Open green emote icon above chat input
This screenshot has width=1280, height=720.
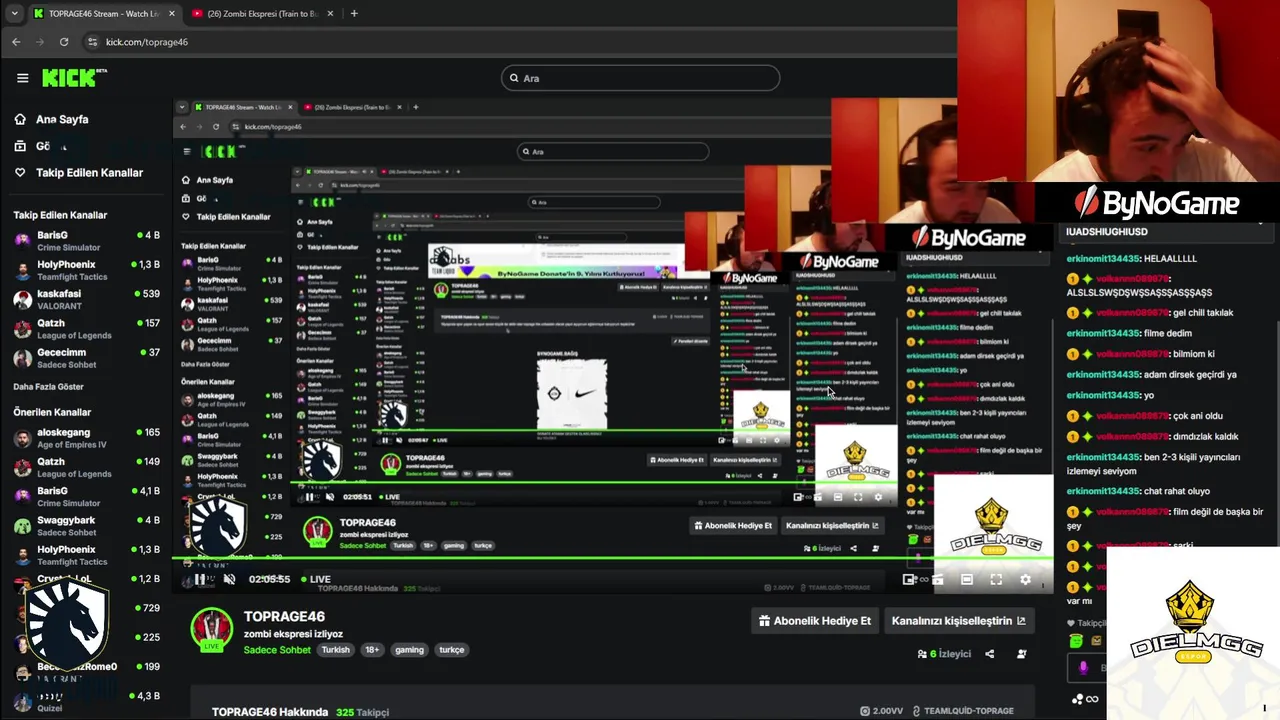pyautogui.click(x=1076, y=641)
